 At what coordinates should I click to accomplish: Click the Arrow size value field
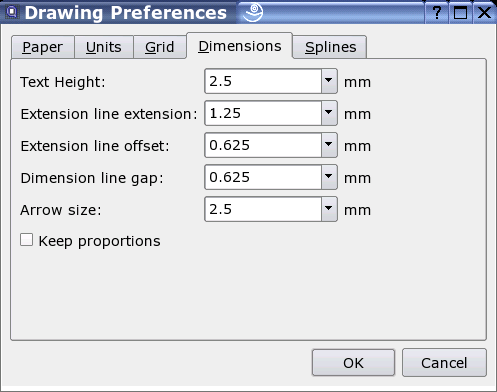[x=263, y=209]
